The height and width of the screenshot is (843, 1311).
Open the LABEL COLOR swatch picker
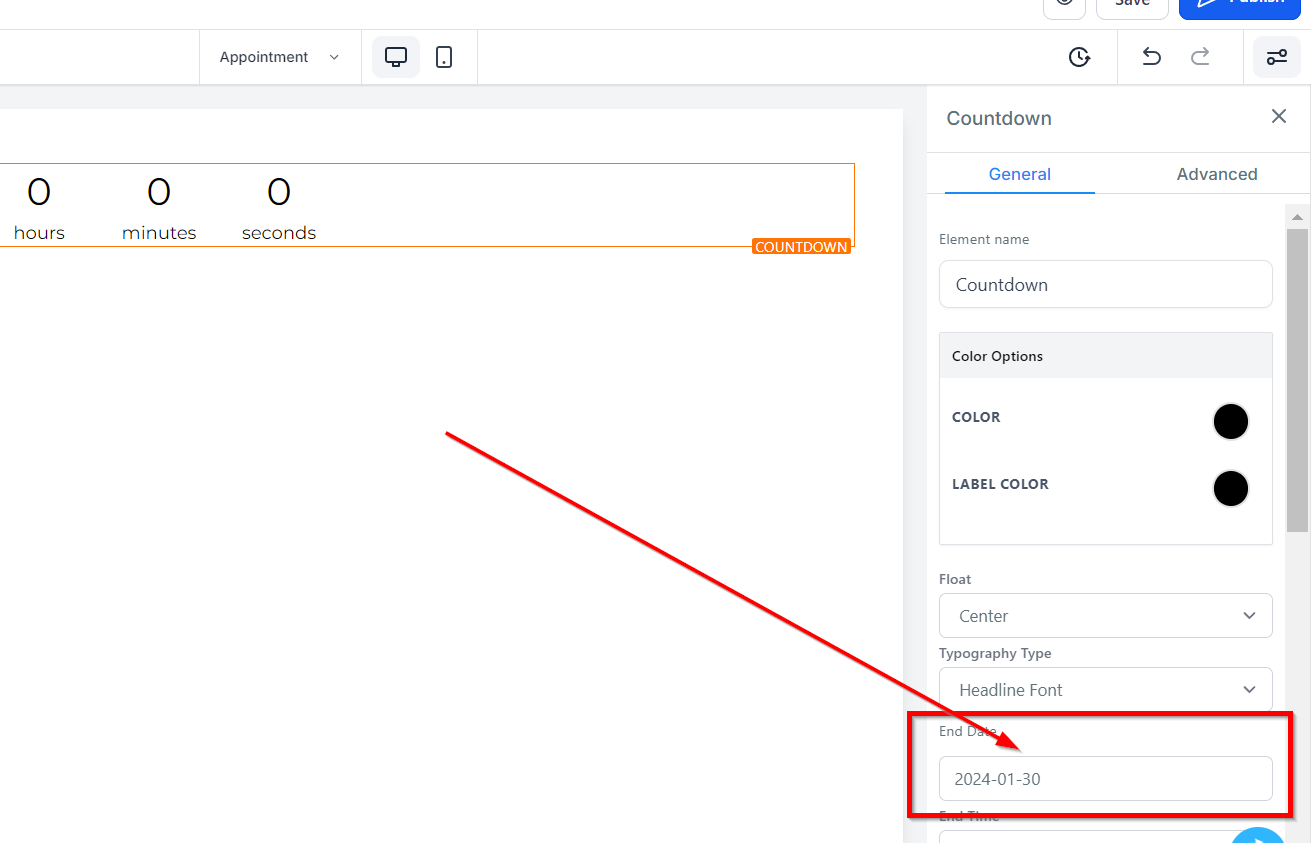[1230, 489]
